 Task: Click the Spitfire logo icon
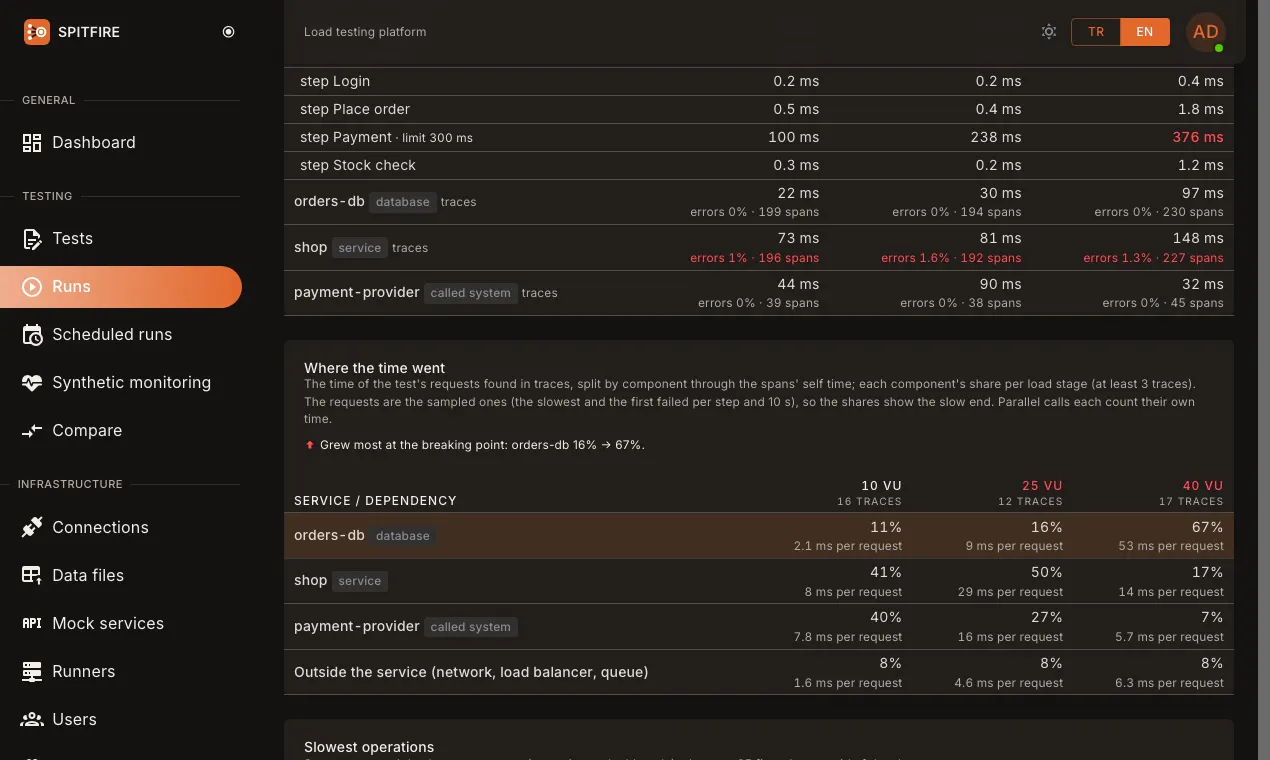tap(36, 32)
